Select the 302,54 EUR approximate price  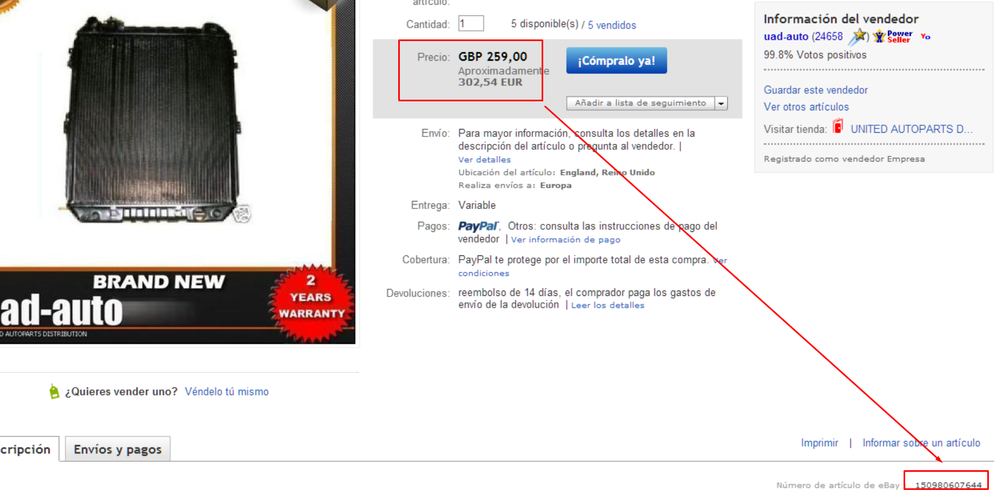tap(490, 82)
